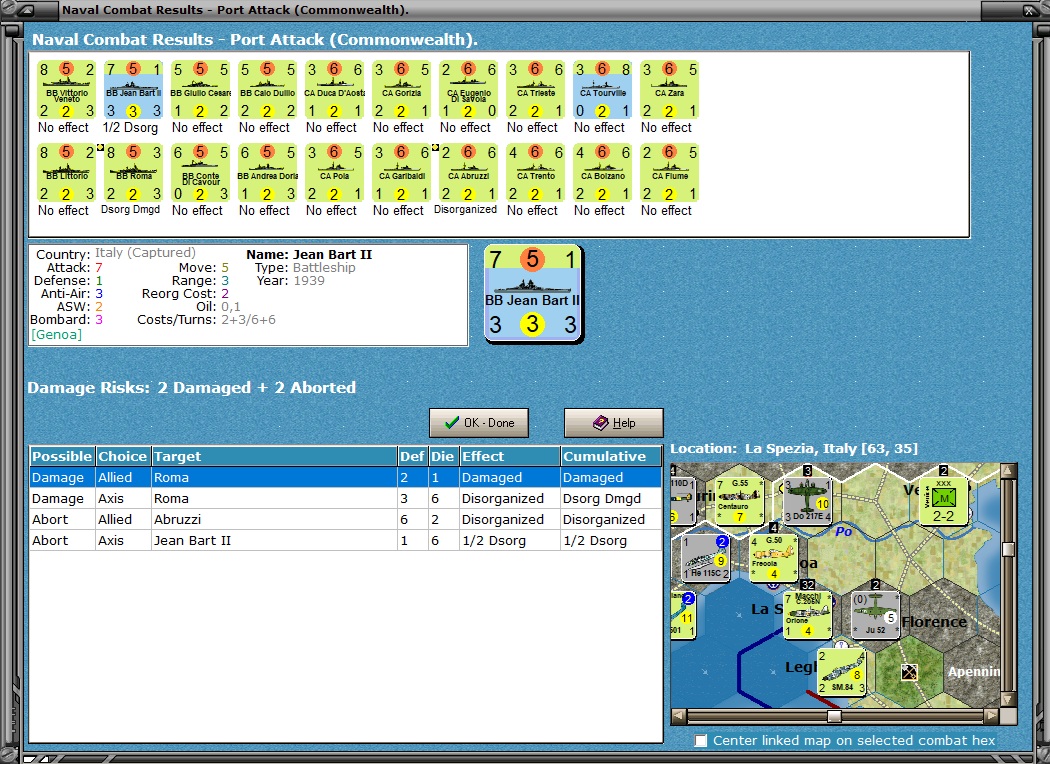The width and height of the screenshot is (1050, 764).
Task: Enable center linked map on selected combat hex
Action: click(x=701, y=741)
